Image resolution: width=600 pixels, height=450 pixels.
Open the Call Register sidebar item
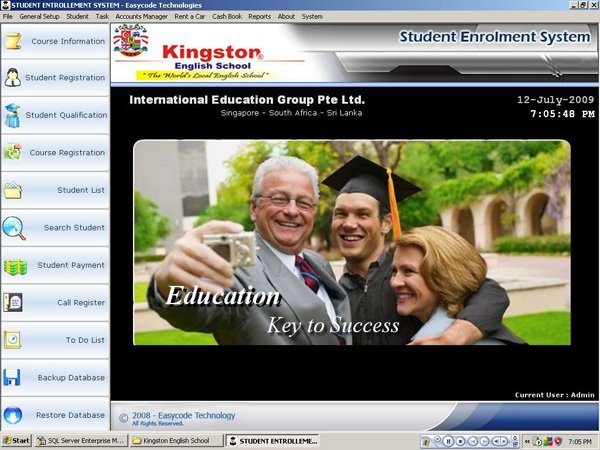pos(54,302)
